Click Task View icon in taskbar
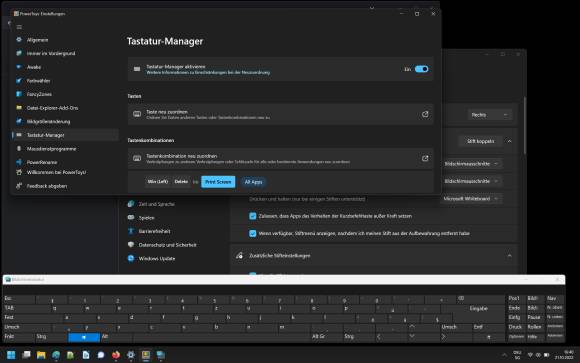This screenshot has width=580, height=363. 26,355
